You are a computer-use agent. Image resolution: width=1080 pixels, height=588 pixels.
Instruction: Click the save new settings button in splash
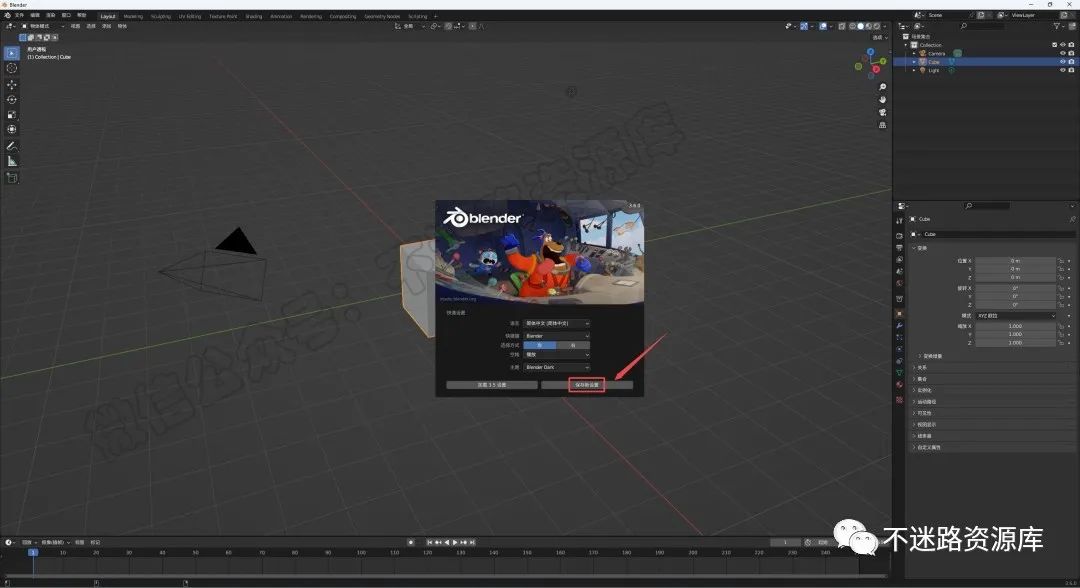587,385
